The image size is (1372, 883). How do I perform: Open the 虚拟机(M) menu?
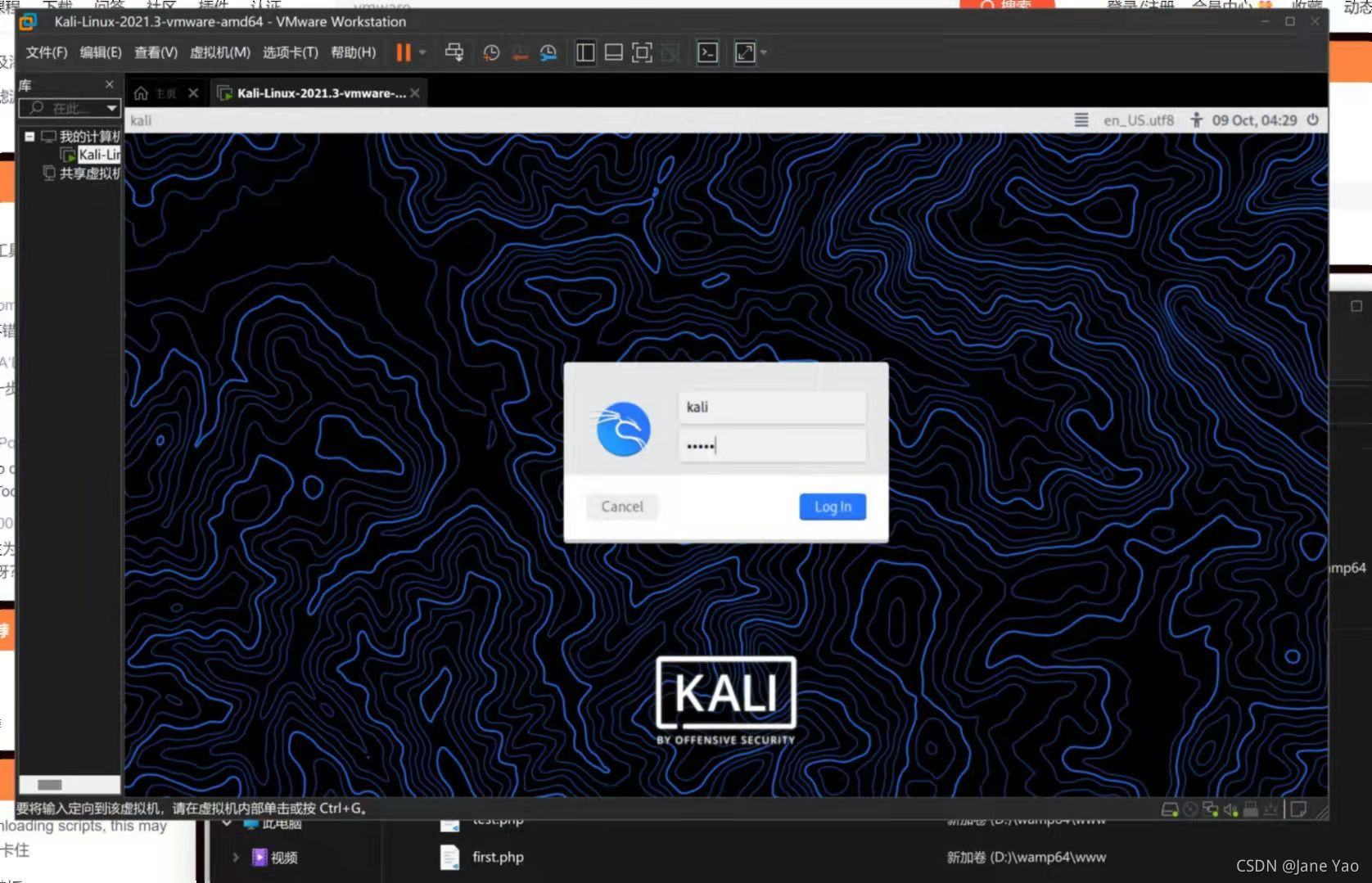[219, 52]
